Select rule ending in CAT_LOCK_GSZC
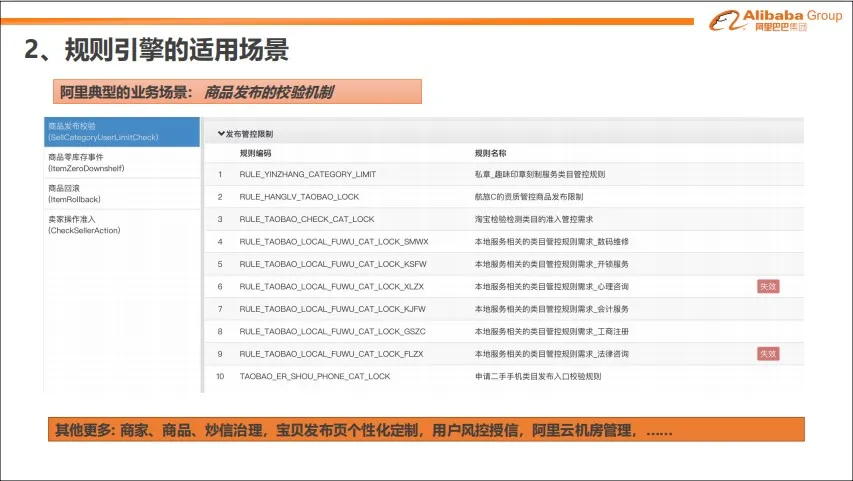The width and height of the screenshot is (853, 481). point(332,331)
